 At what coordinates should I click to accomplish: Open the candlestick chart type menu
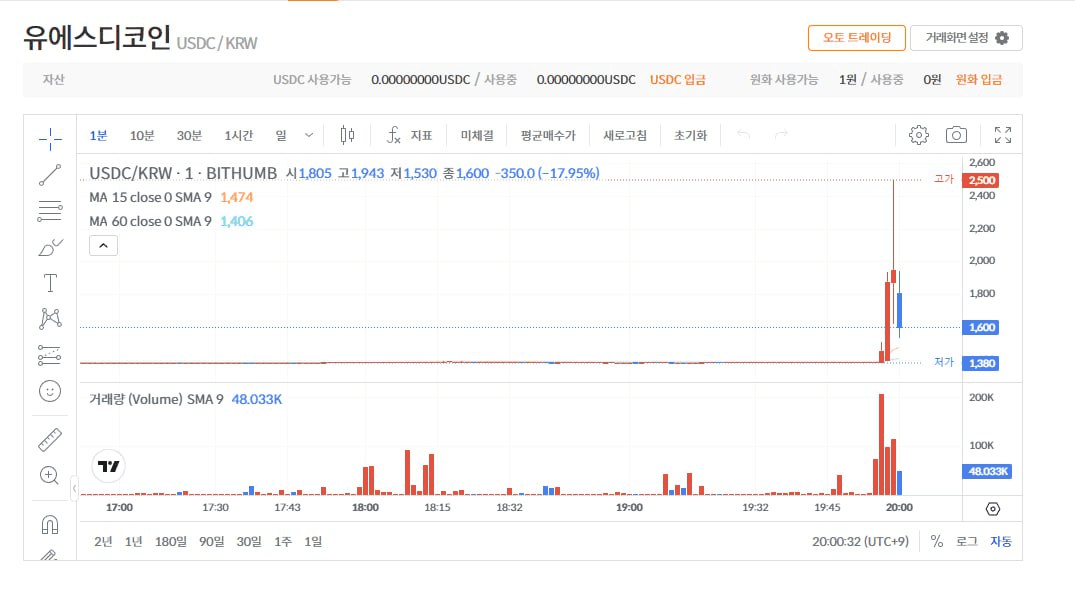click(x=347, y=135)
